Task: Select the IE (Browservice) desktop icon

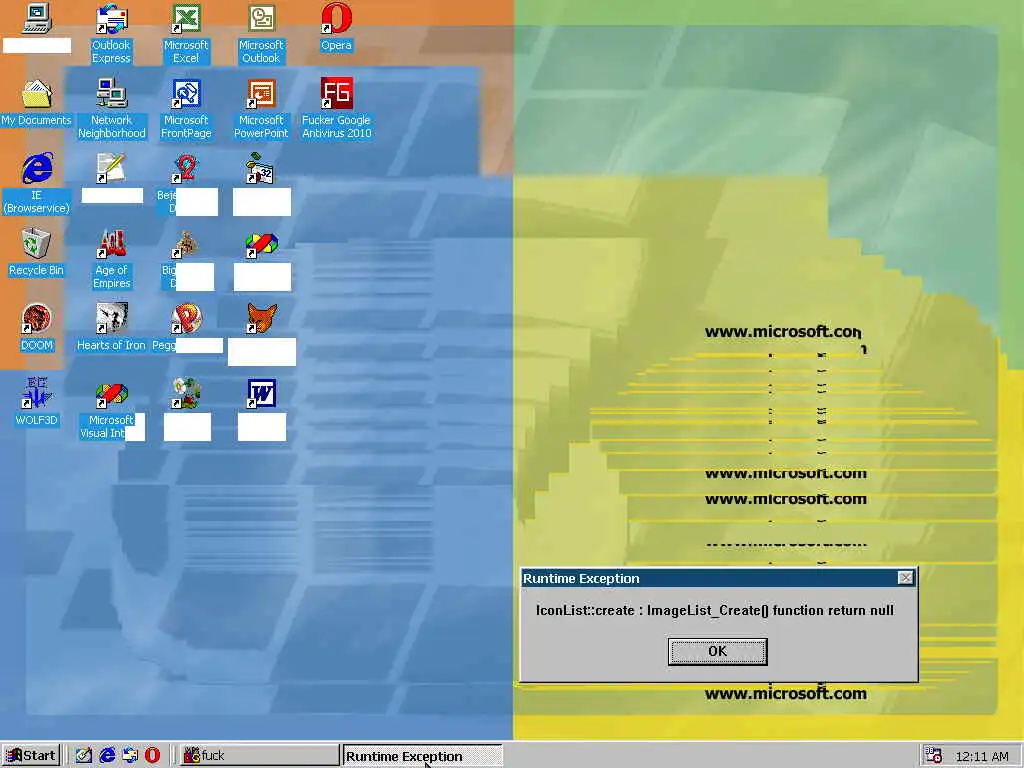Action: 37,183
